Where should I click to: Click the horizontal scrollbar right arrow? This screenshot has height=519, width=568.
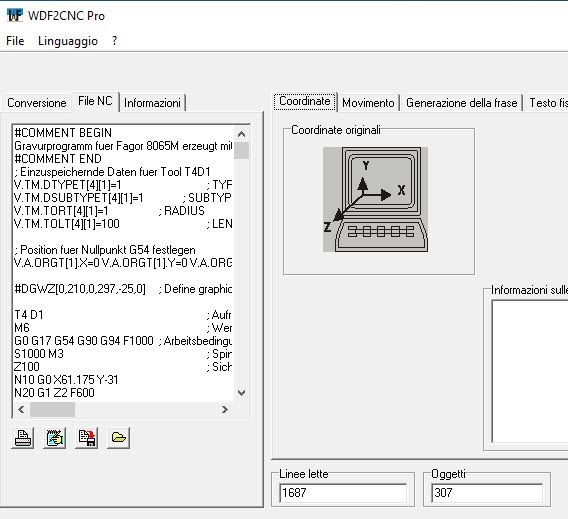(x=225, y=410)
